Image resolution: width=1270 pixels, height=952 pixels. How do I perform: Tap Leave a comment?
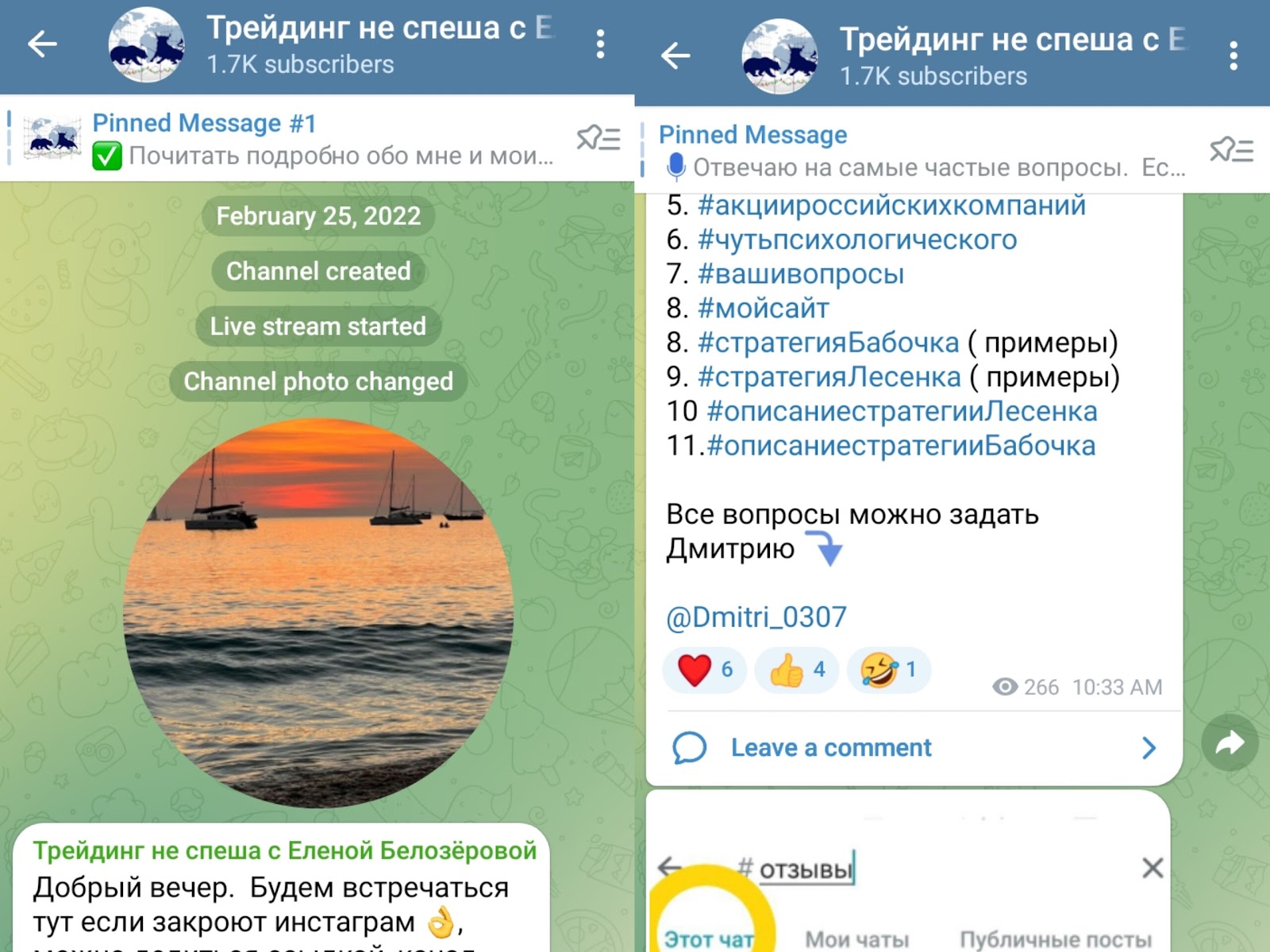[x=830, y=747]
